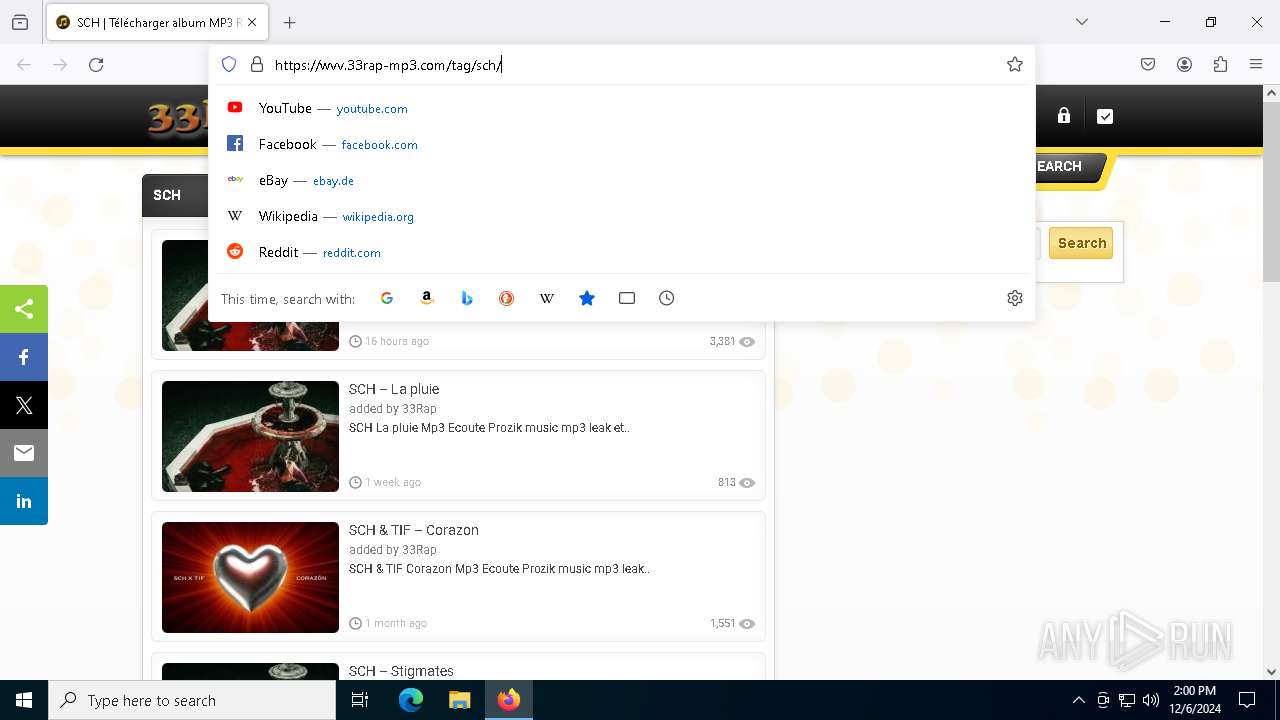Select the Facebook suggestion
Image resolution: width=1280 pixels, height=720 pixels.
click(621, 144)
